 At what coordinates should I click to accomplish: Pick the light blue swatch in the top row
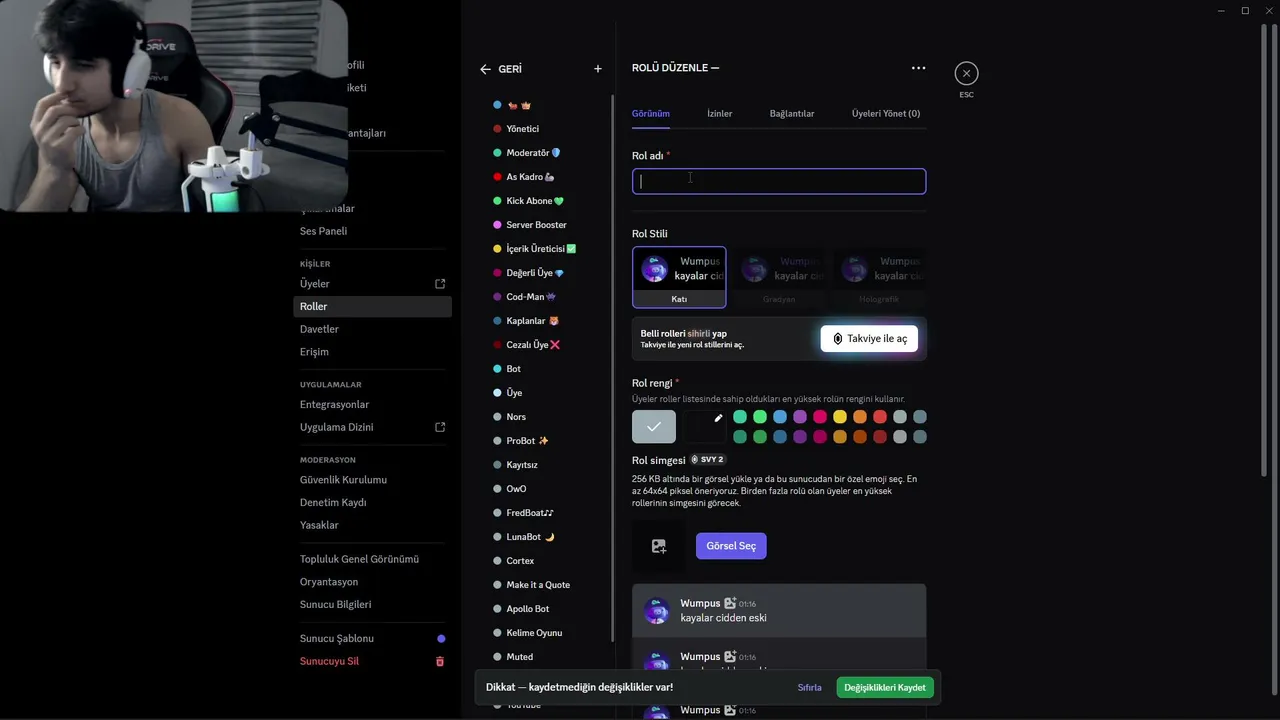[780, 417]
